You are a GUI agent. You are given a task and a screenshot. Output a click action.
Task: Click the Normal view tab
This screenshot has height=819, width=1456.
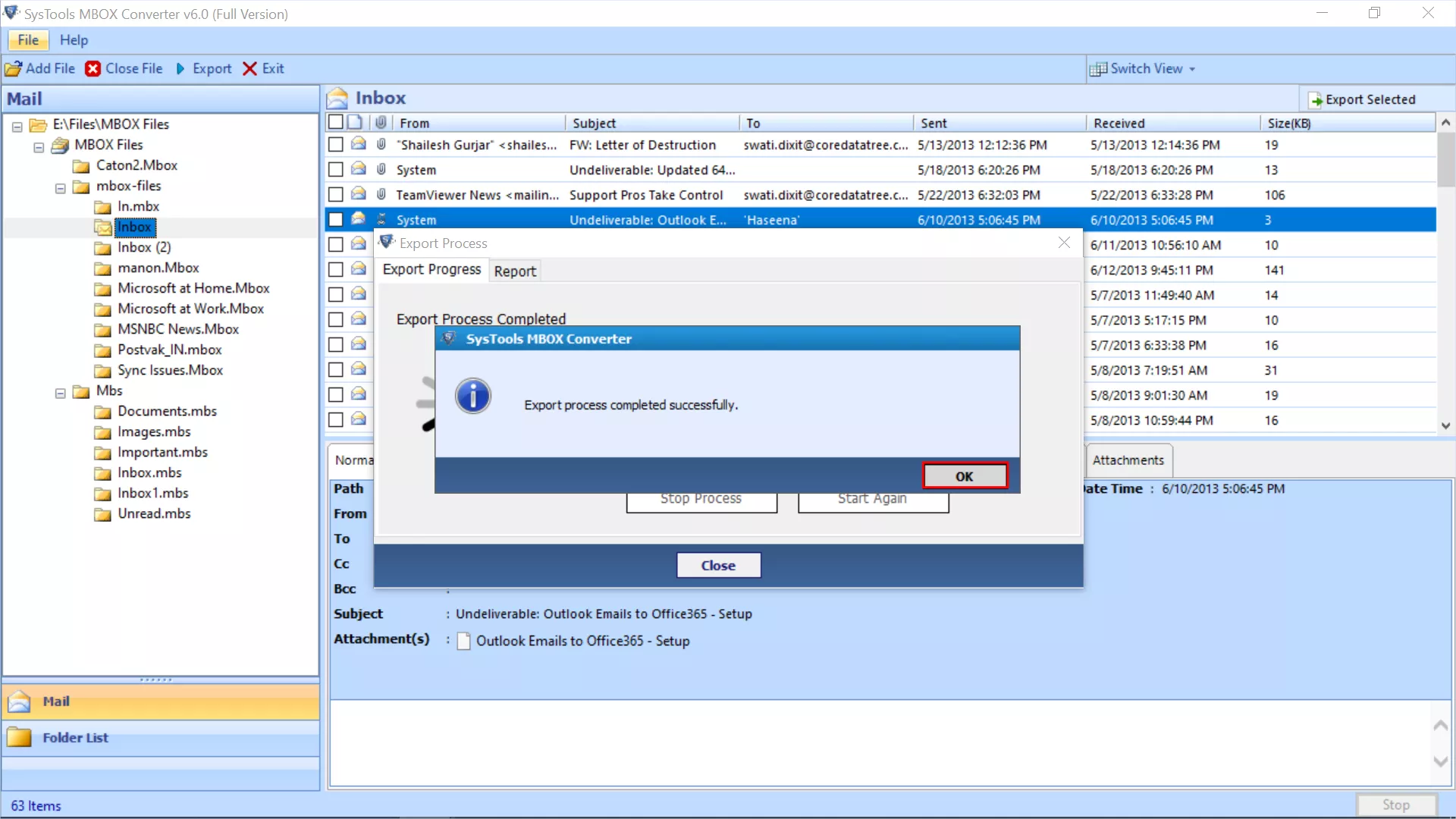click(x=353, y=460)
